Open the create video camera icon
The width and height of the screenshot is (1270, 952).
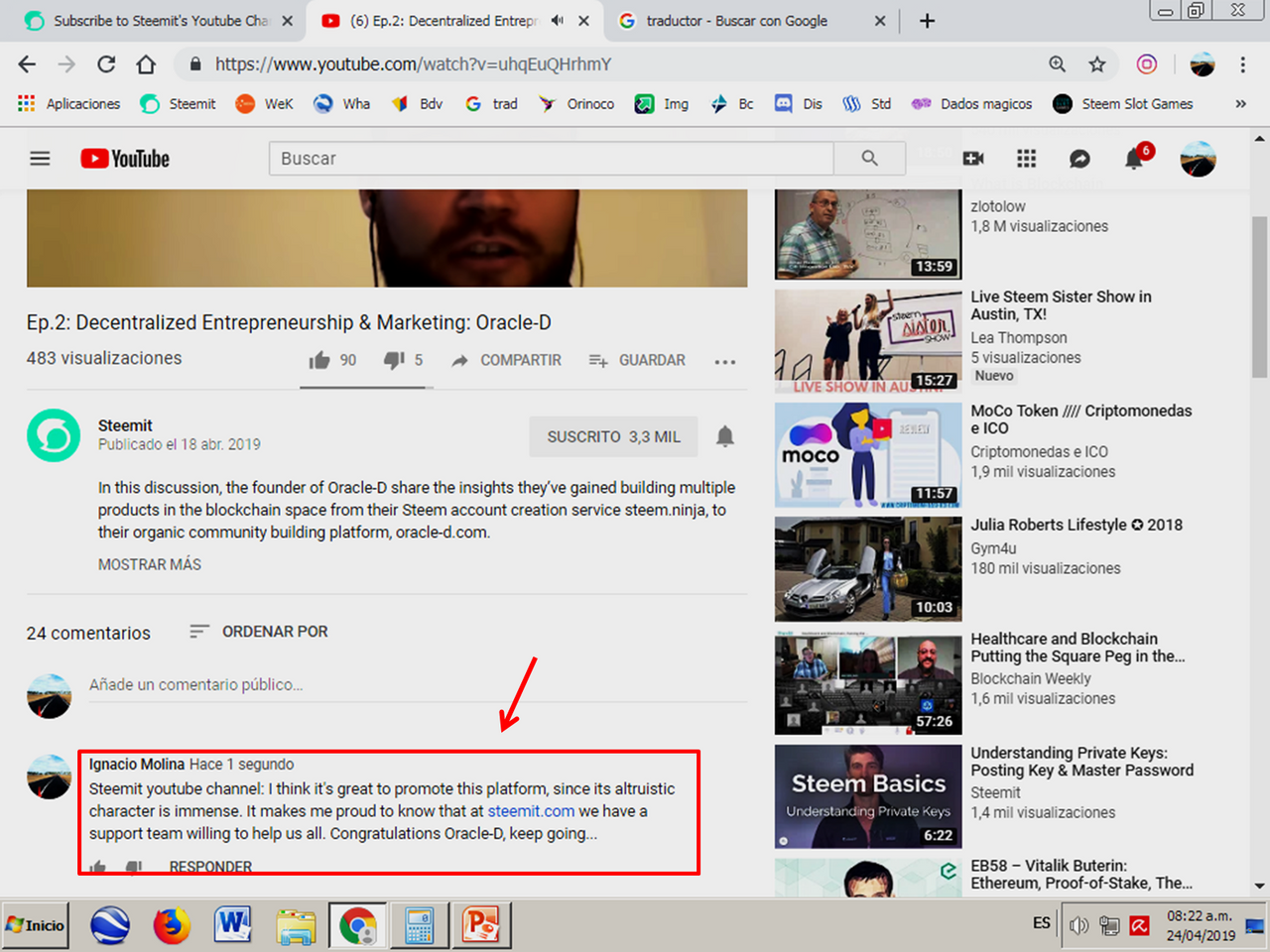[x=973, y=159]
